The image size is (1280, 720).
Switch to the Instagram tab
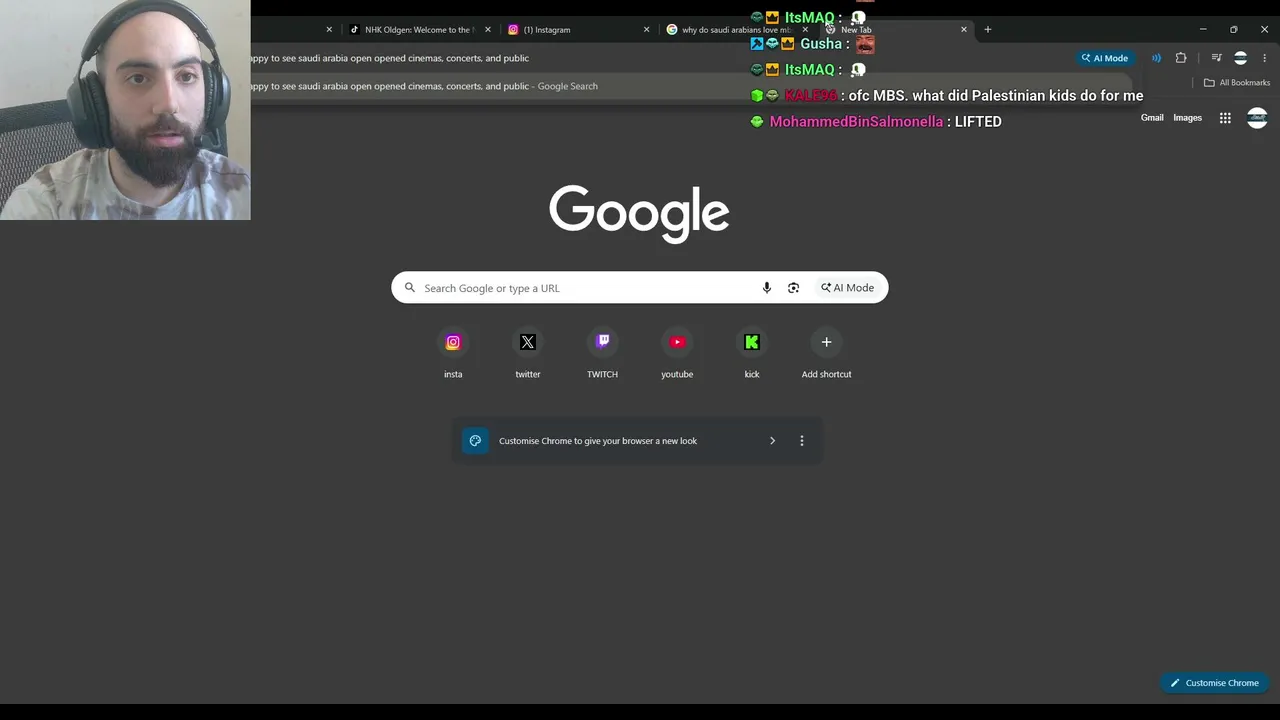coord(577,30)
